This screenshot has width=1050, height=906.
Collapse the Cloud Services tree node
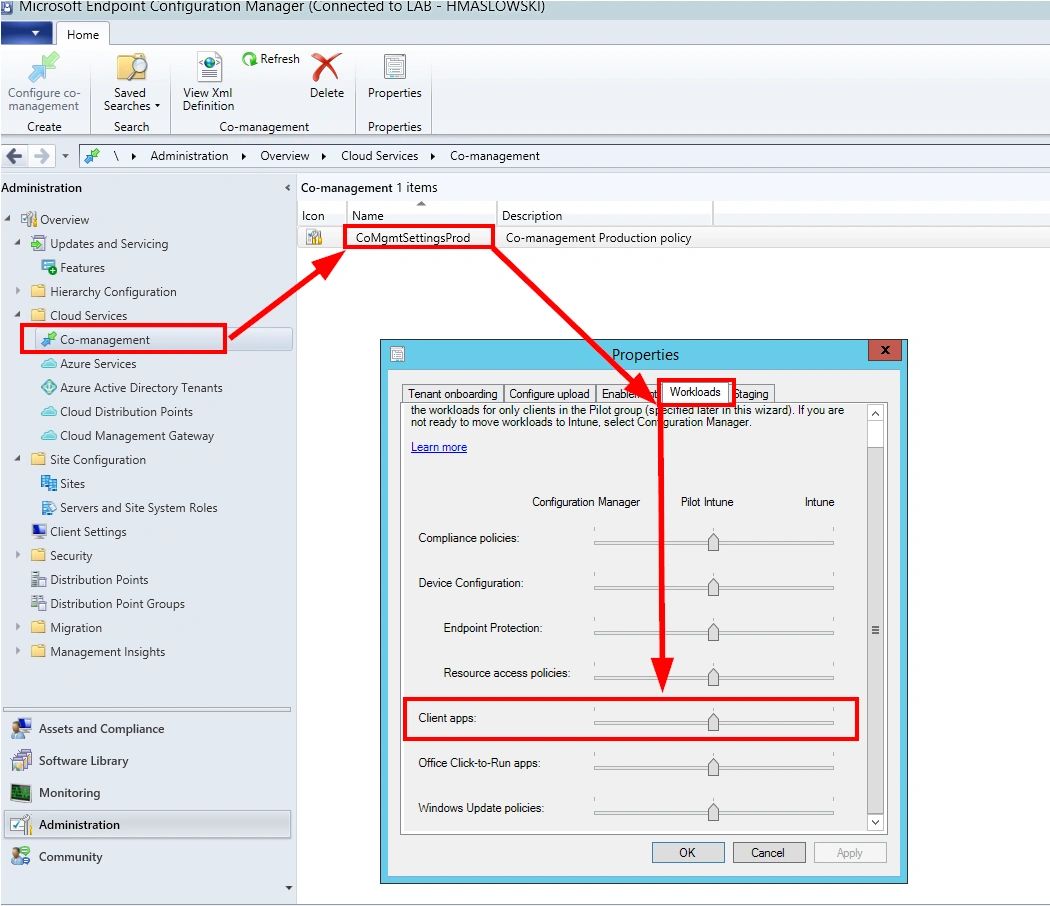tap(18, 316)
